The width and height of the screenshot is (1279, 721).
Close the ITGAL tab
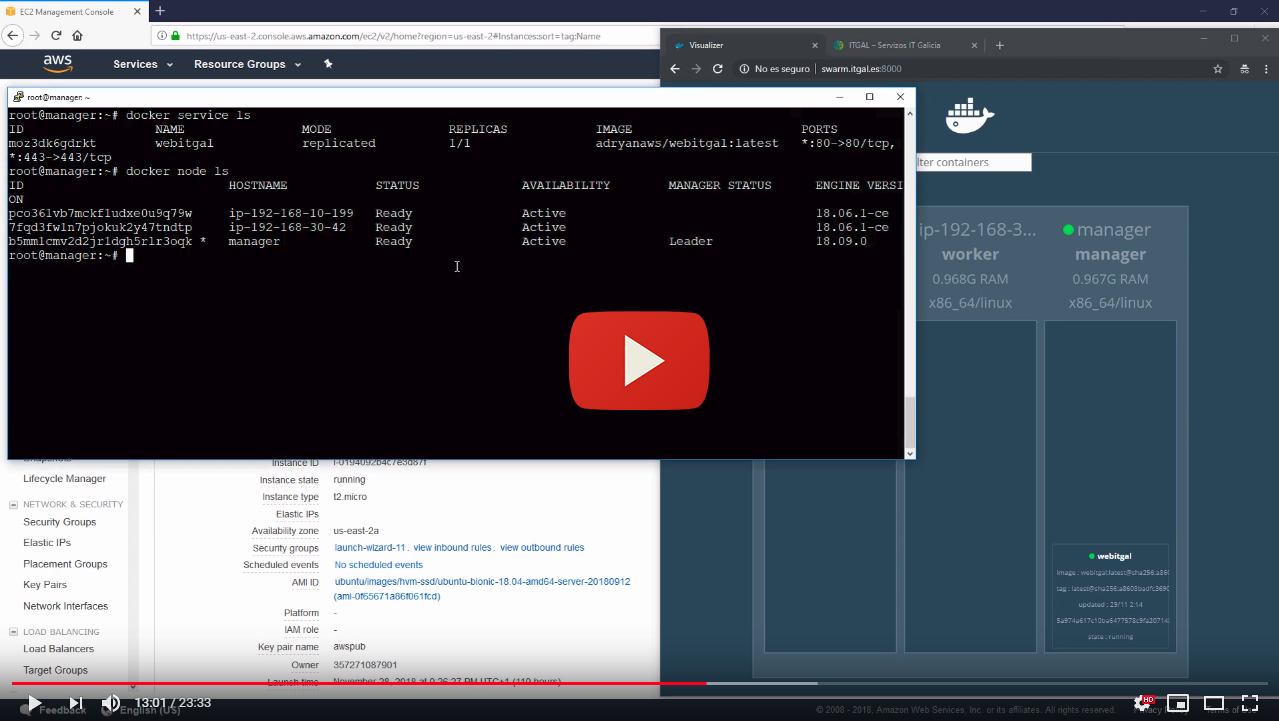pos(974,45)
